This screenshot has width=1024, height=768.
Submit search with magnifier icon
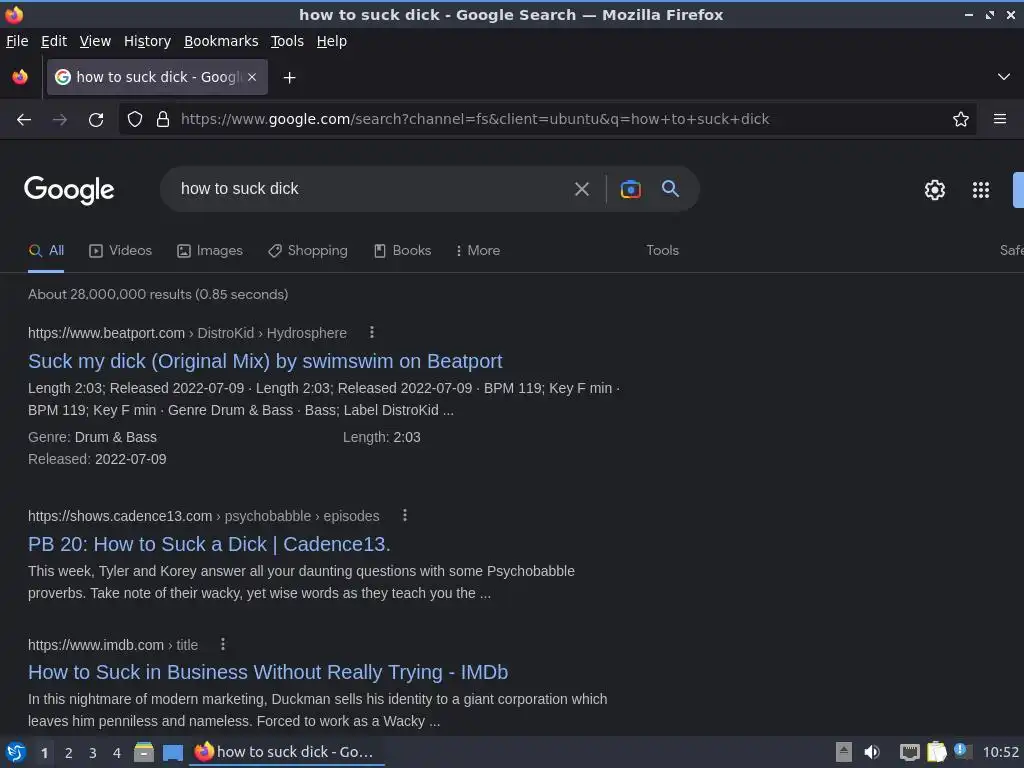(x=670, y=189)
